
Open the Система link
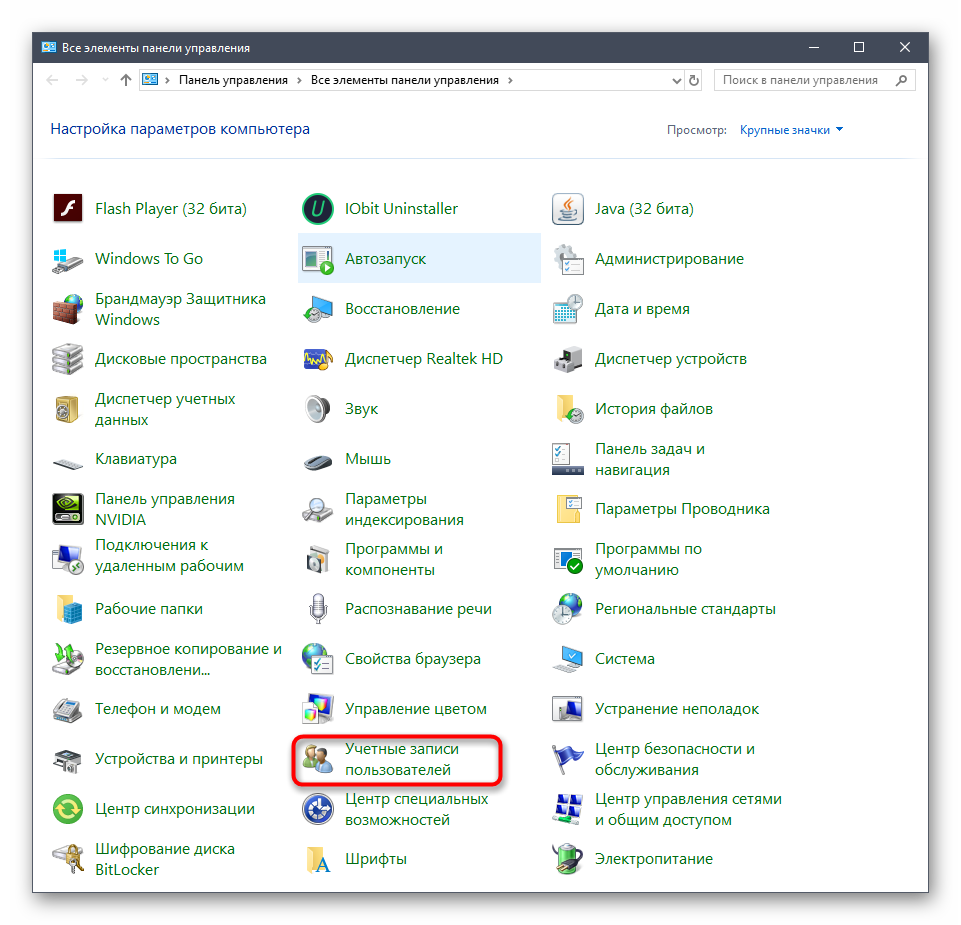click(624, 659)
